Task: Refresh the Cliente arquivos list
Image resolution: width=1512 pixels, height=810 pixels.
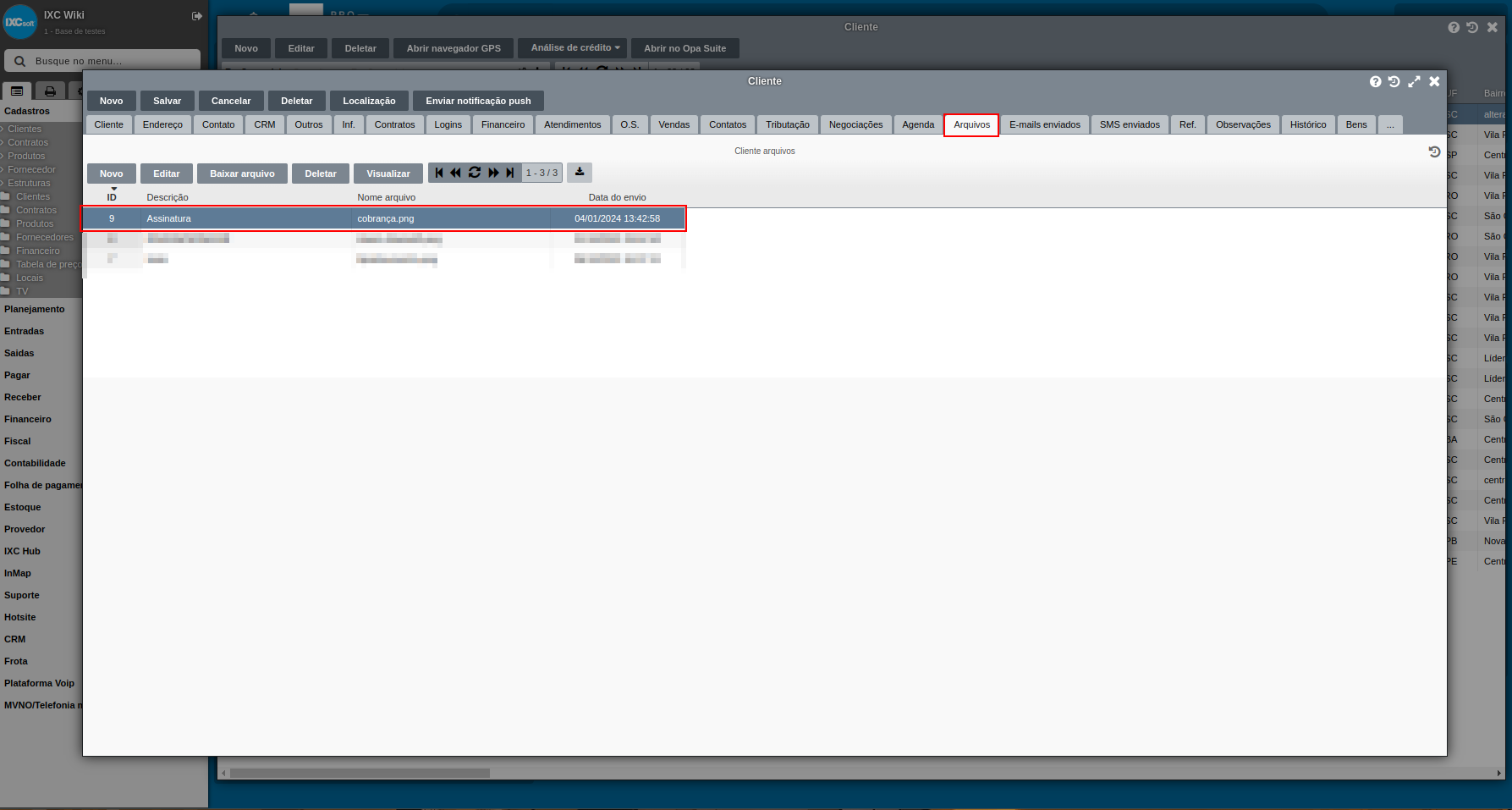Action: tap(475, 173)
